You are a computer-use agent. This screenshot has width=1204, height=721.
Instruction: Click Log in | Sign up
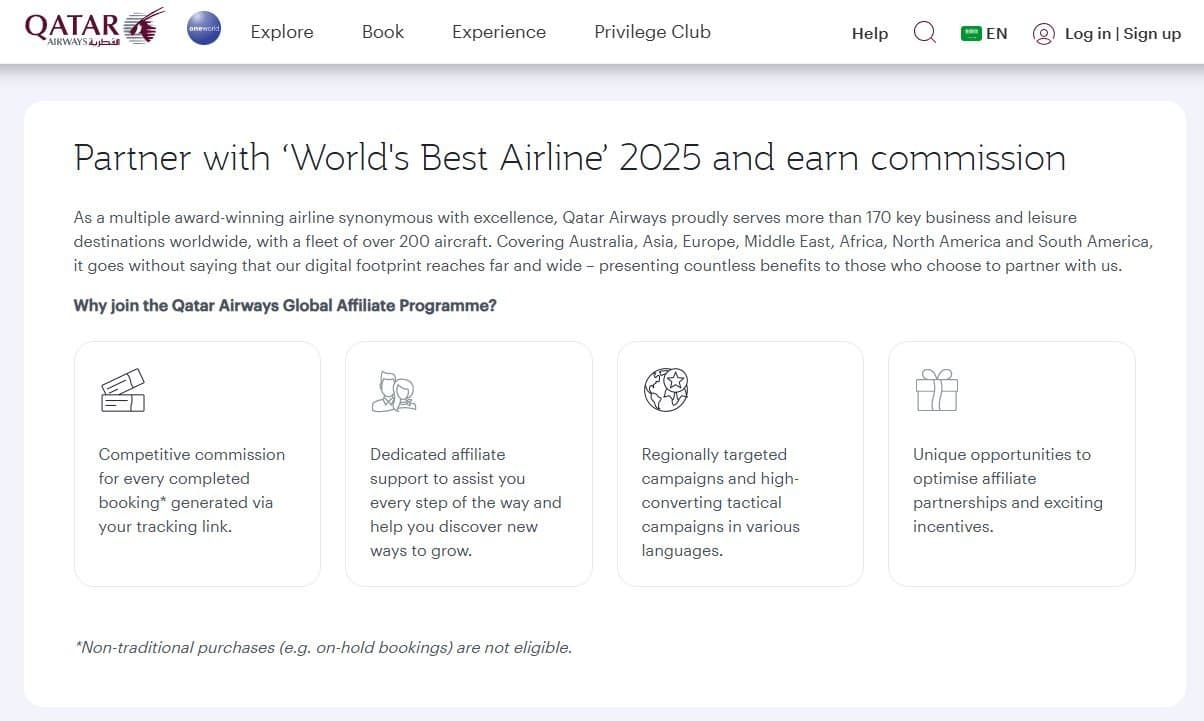[1123, 34]
